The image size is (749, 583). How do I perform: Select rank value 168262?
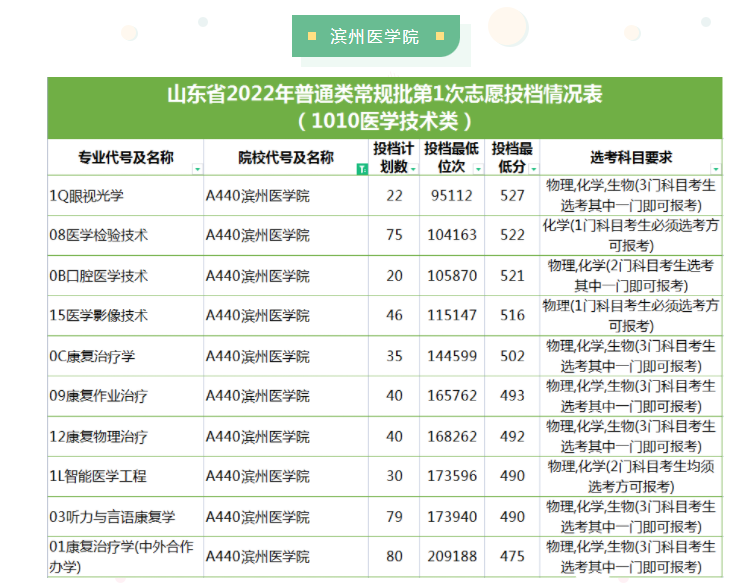(452, 436)
